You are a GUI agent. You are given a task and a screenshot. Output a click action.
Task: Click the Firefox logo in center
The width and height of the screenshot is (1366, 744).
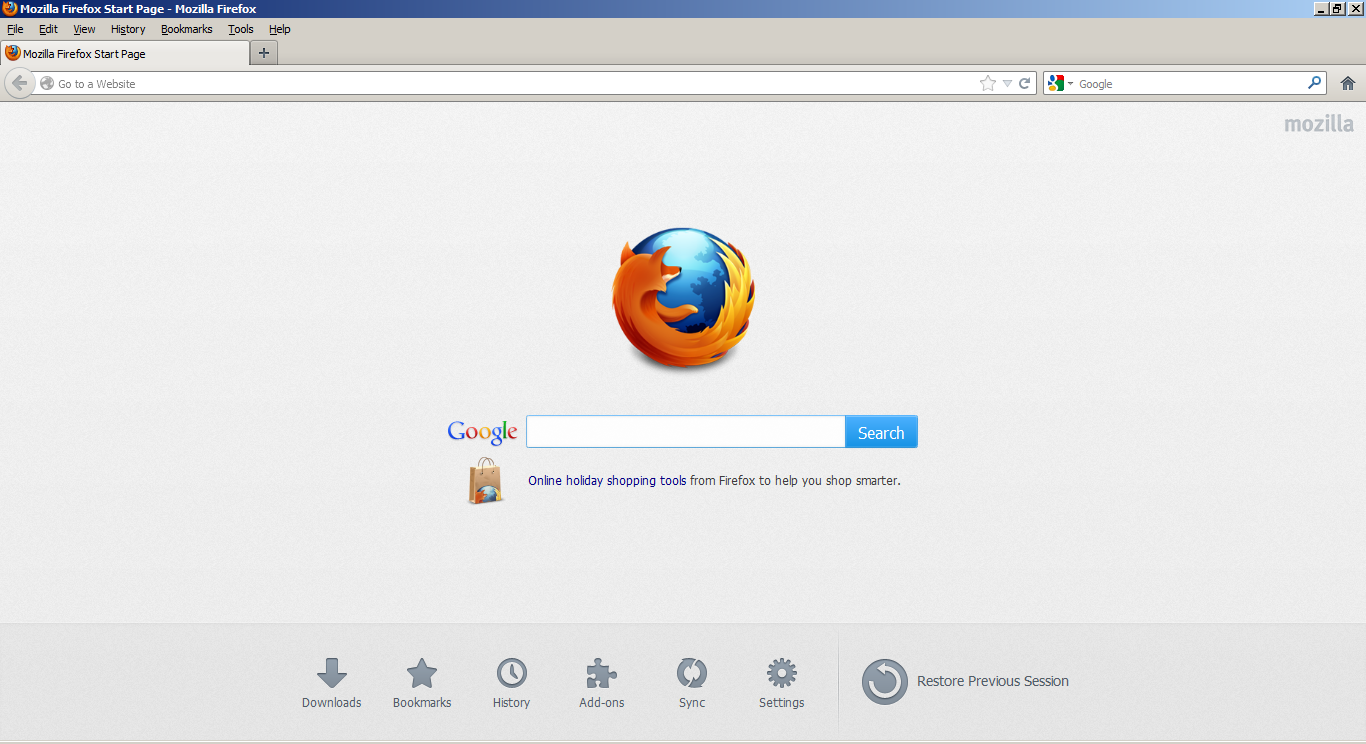tap(684, 297)
